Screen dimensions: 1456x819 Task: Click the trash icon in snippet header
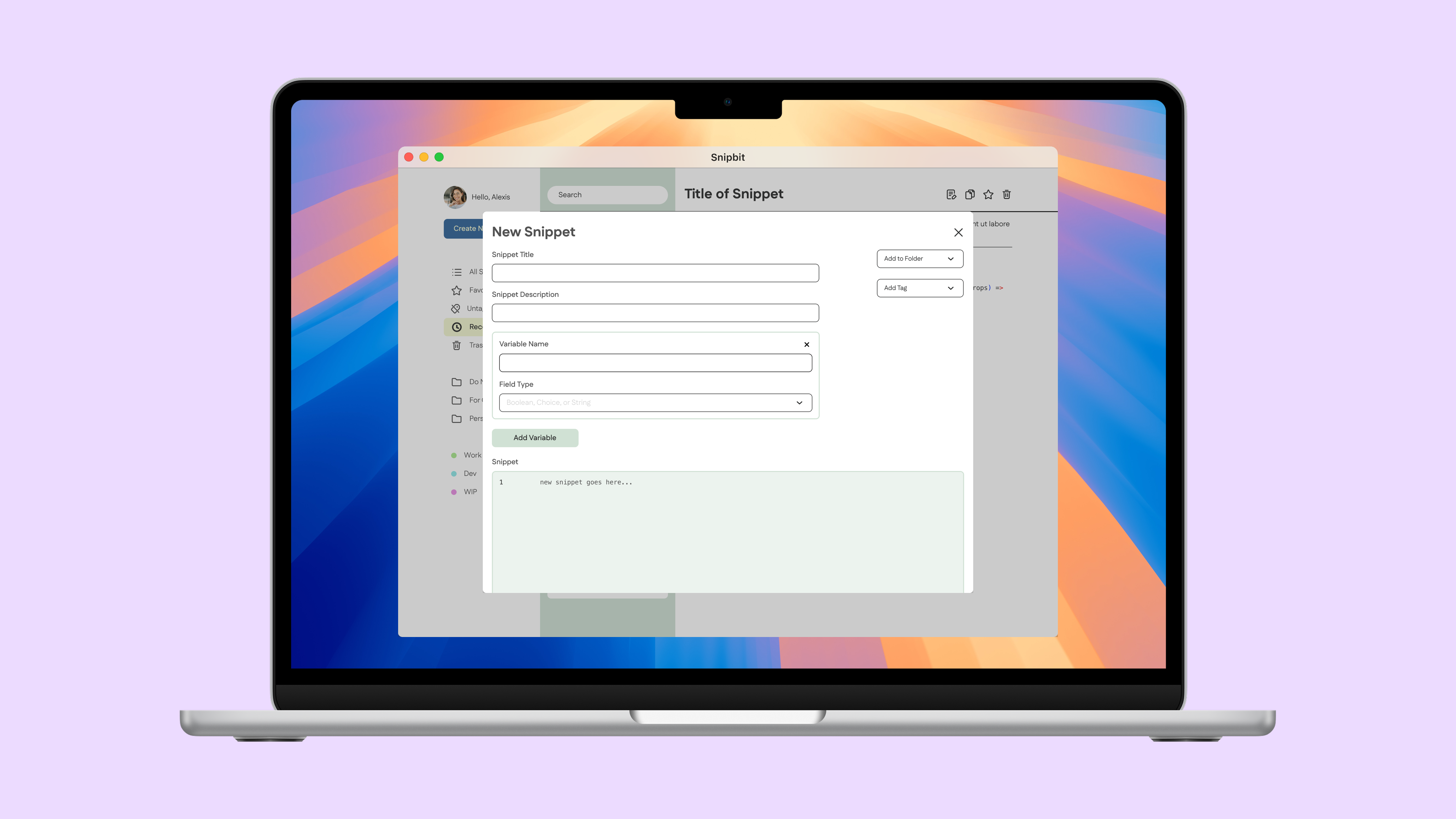pos(1007,194)
